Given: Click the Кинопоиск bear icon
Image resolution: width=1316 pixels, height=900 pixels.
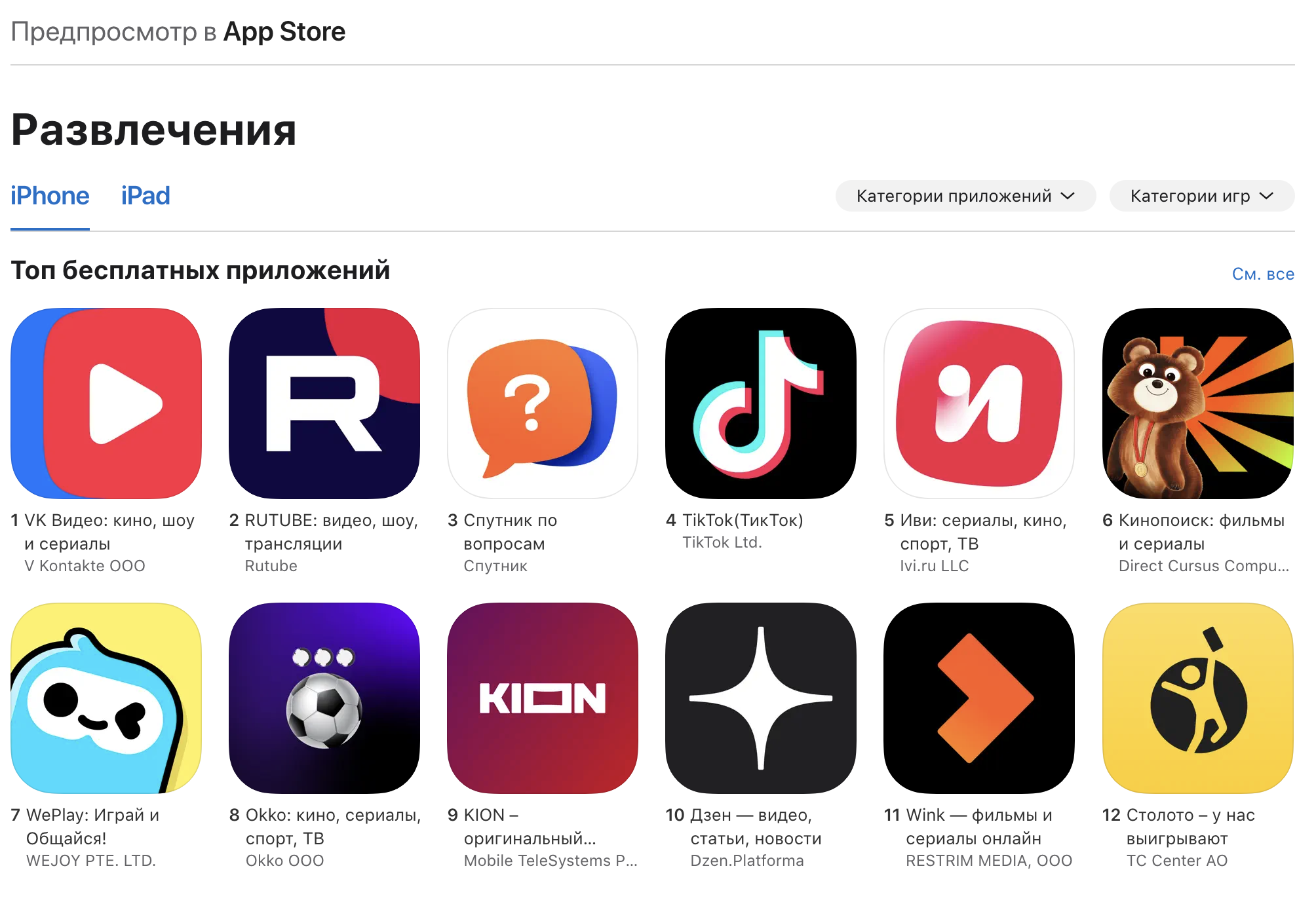Looking at the screenshot, I should click(1198, 403).
